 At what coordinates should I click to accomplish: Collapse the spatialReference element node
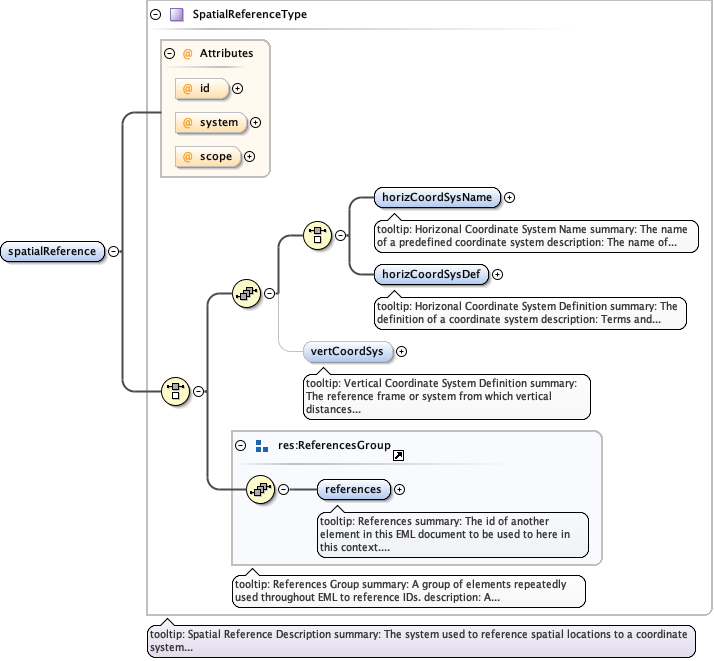click(x=114, y=251)
